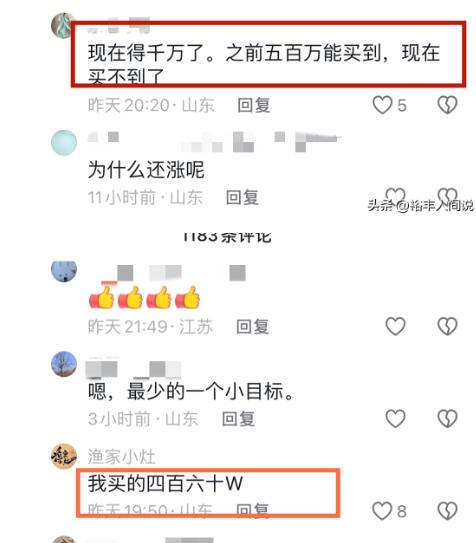Reply to the comment from 11小时前

pyautogui.click(x=242, y=198)
